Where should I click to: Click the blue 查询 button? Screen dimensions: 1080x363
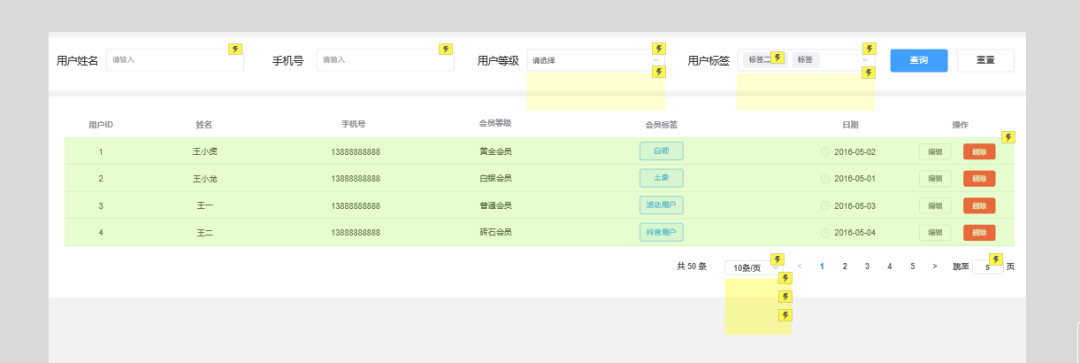919,60
